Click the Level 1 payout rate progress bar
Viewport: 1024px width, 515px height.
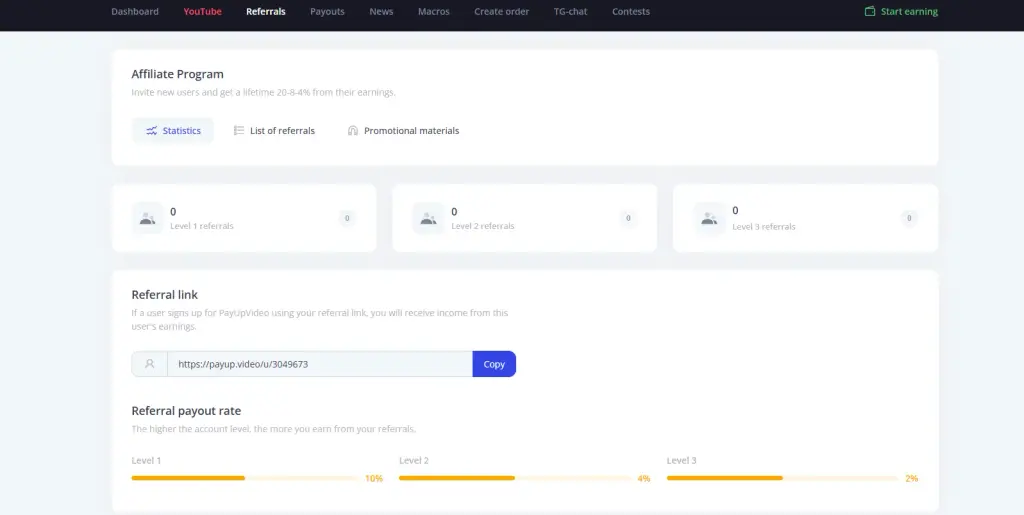[245, 478]
